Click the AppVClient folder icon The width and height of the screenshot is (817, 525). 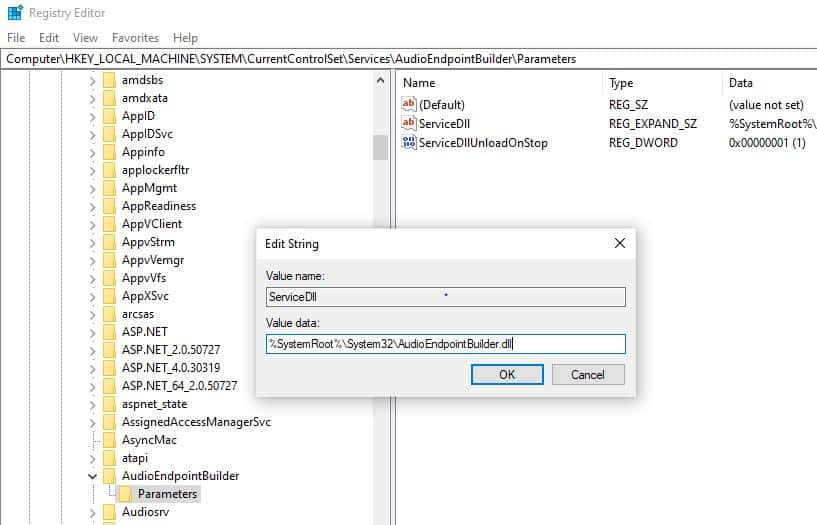(x=109, y=224)
